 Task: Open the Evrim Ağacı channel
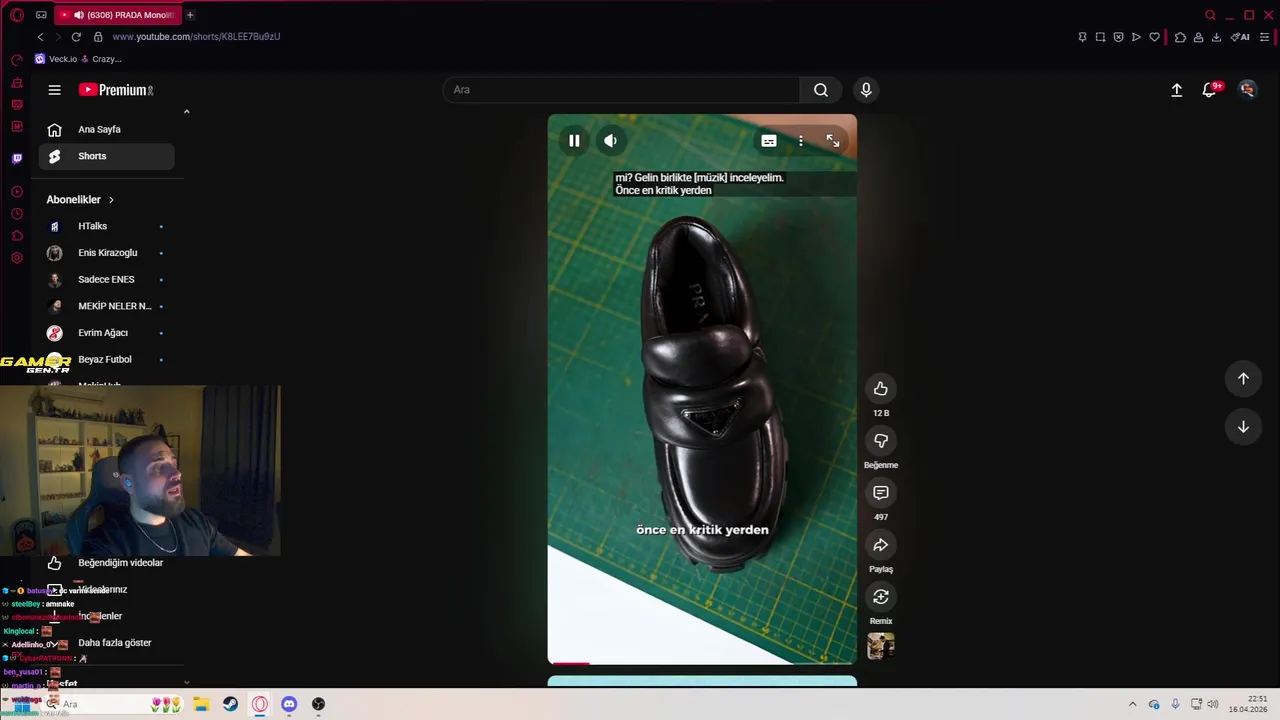[x=106, y=333]
